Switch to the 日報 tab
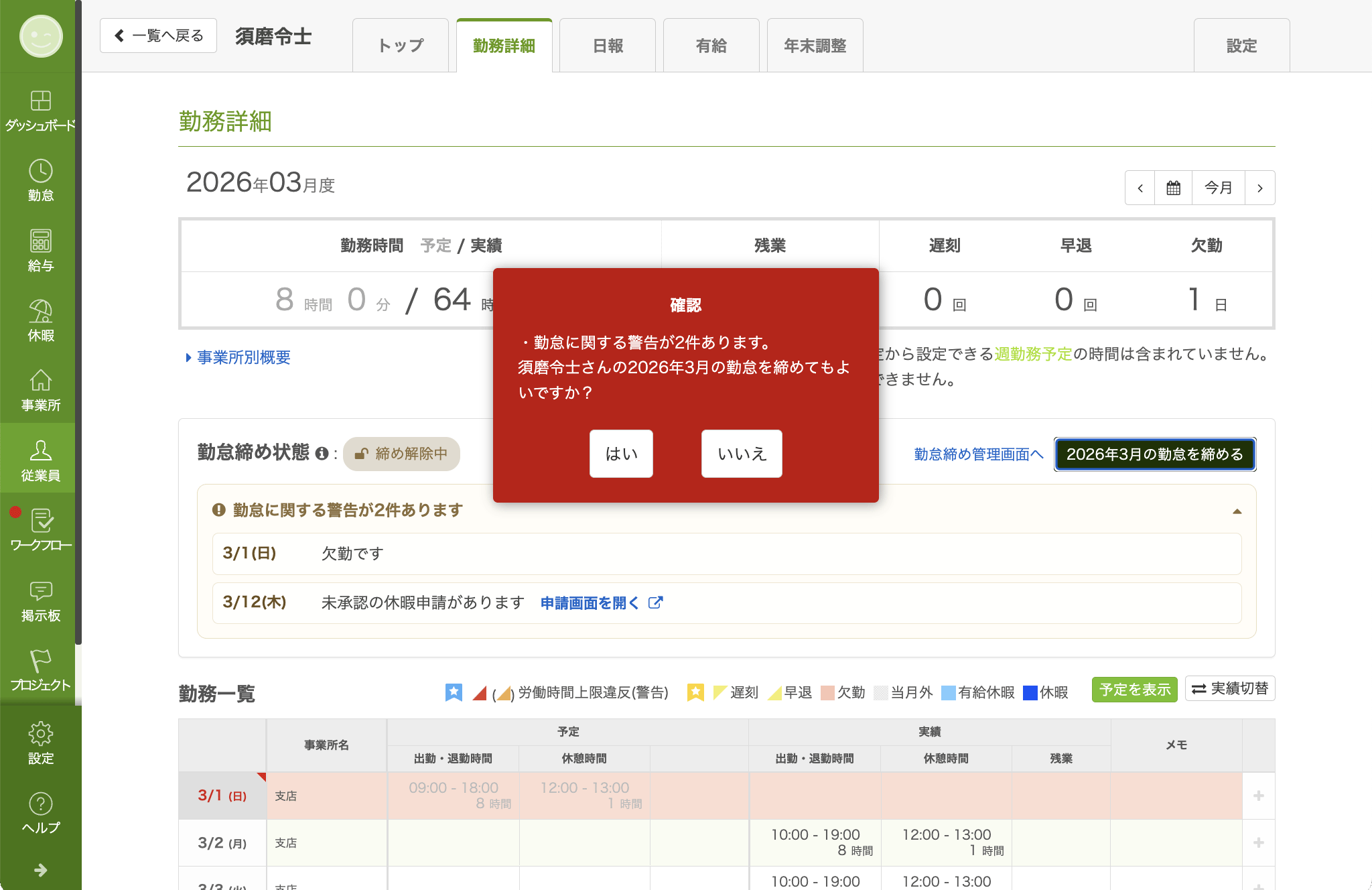This screenshot has width=1372, height=890. click(x=608, y=46)
